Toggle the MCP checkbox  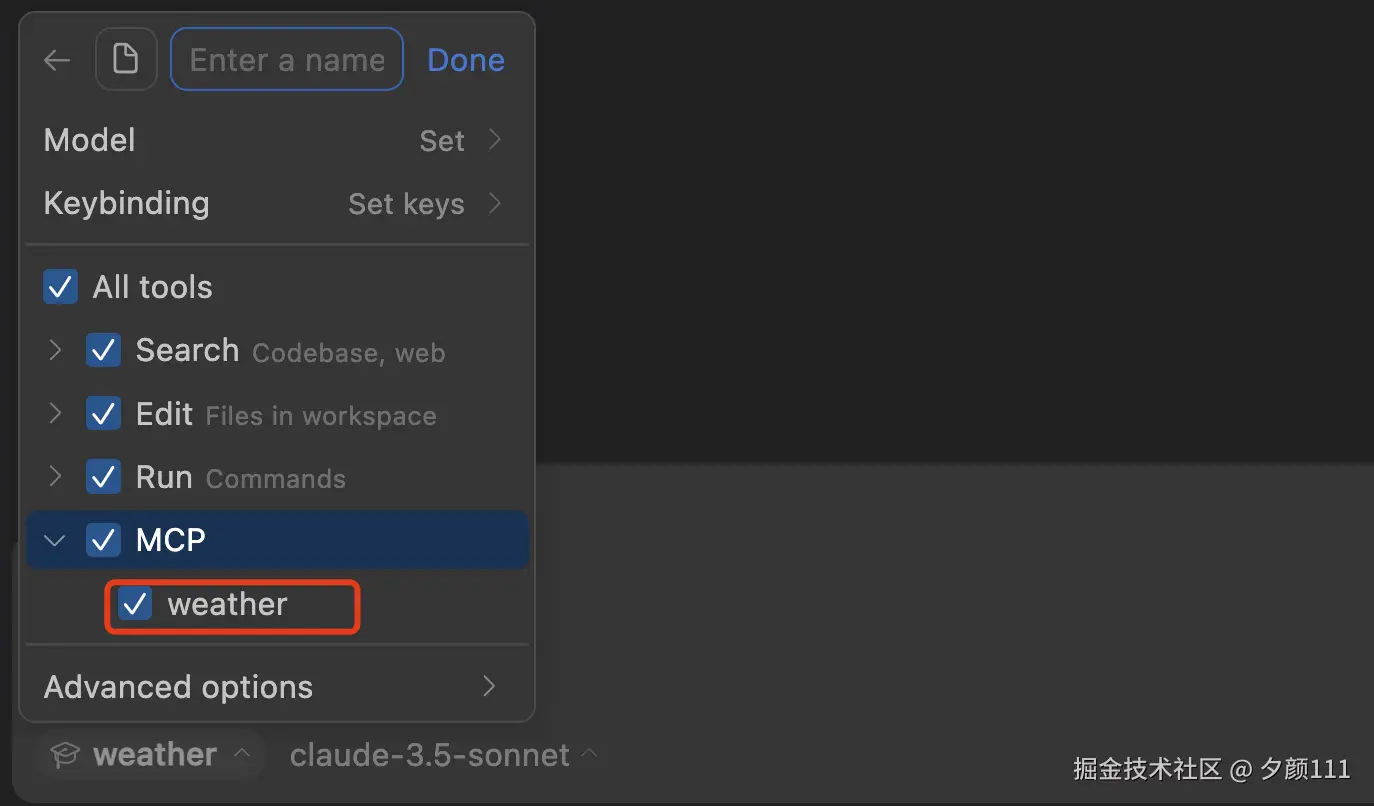(x=104, y=540)
